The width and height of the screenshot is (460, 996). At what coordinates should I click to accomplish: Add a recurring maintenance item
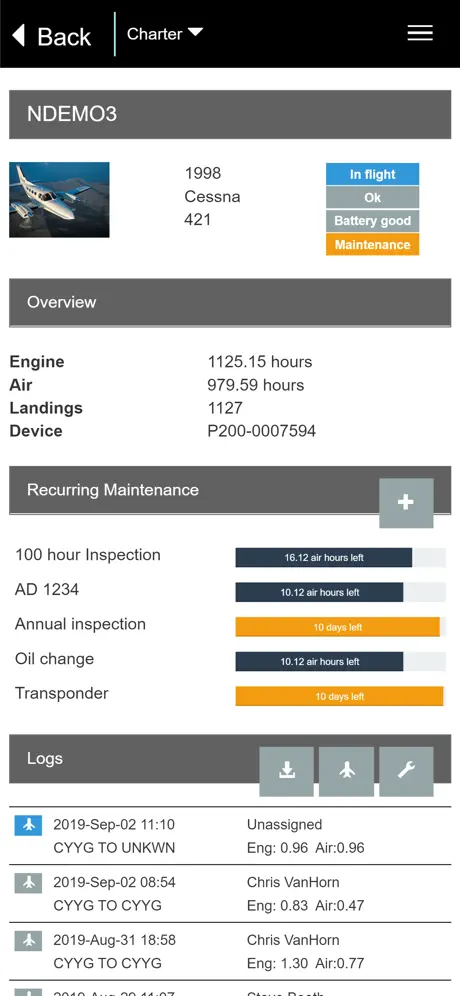406,502
